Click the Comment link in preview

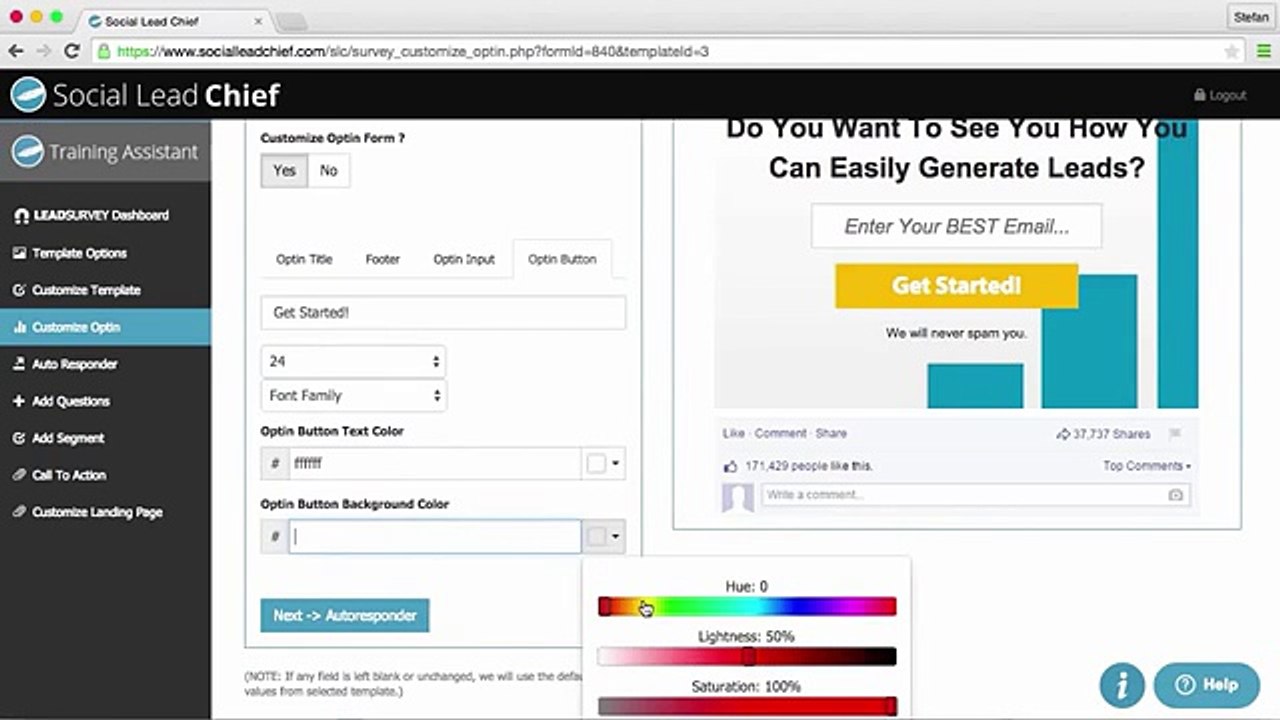[x=780, y=434]
